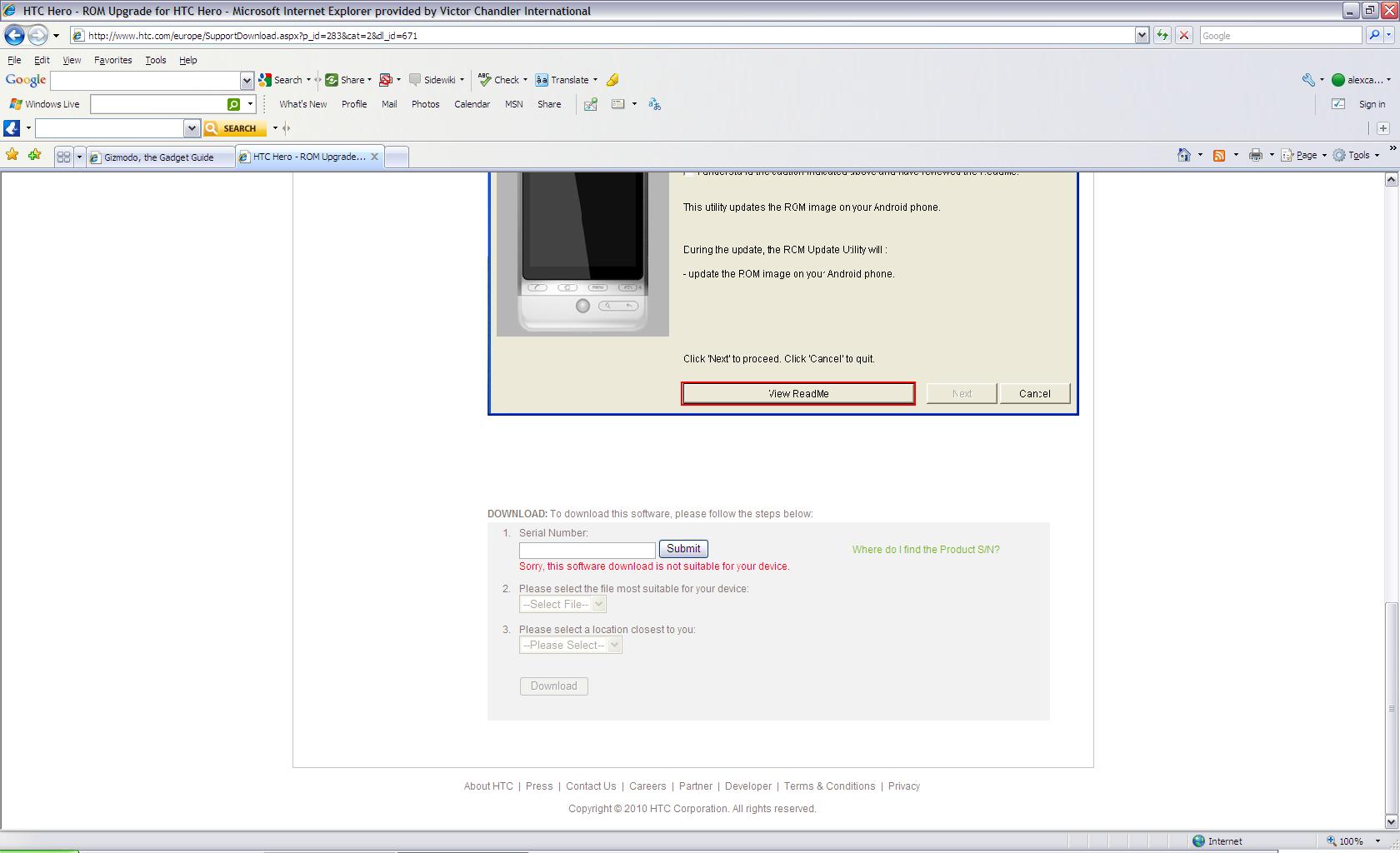1400x853 pixels.
Task: Click the Print icon in command bar
Action: 1256,156
